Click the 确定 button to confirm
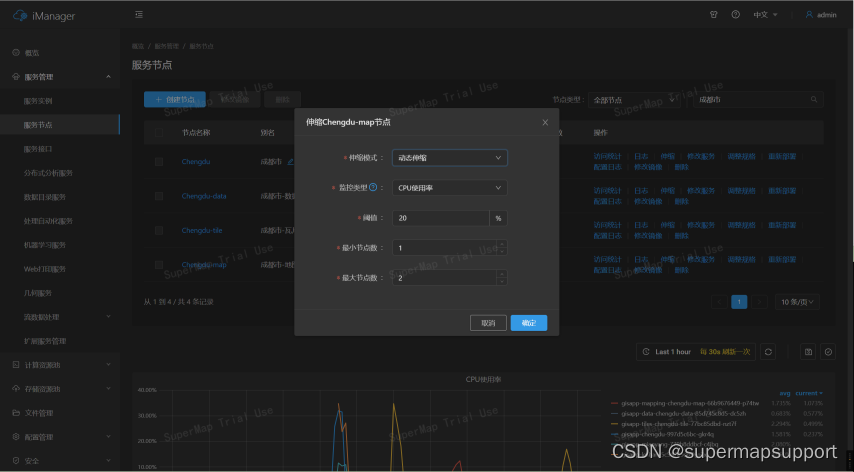 tap(528, 323)
